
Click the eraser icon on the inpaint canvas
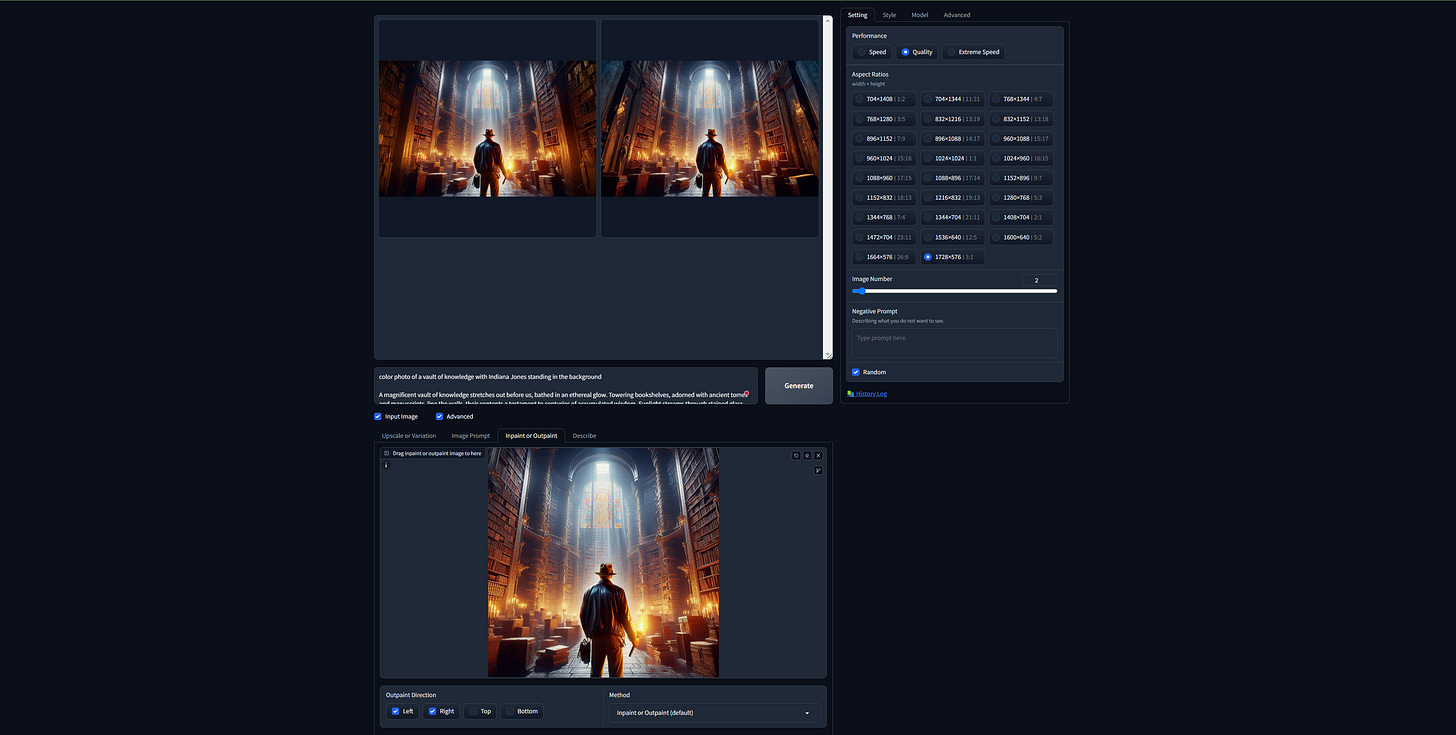807,455
